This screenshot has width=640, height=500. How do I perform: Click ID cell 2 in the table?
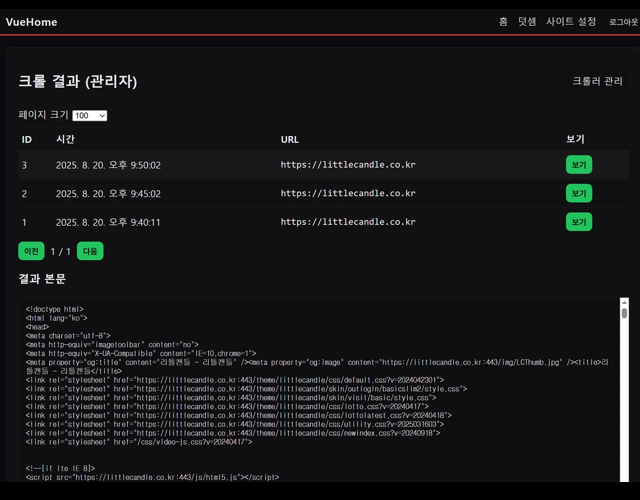click(24, 193)
